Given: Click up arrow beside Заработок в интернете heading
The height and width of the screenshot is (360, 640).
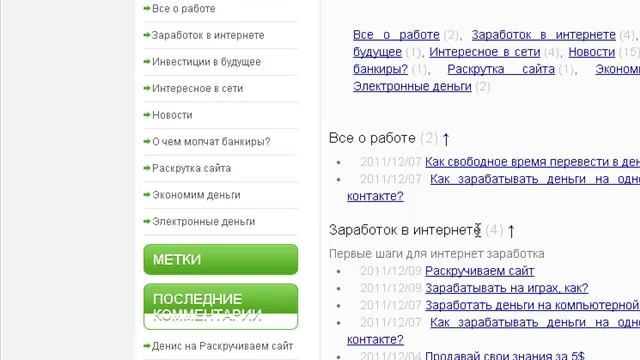Looking at the screenshot, I should 511,231.
